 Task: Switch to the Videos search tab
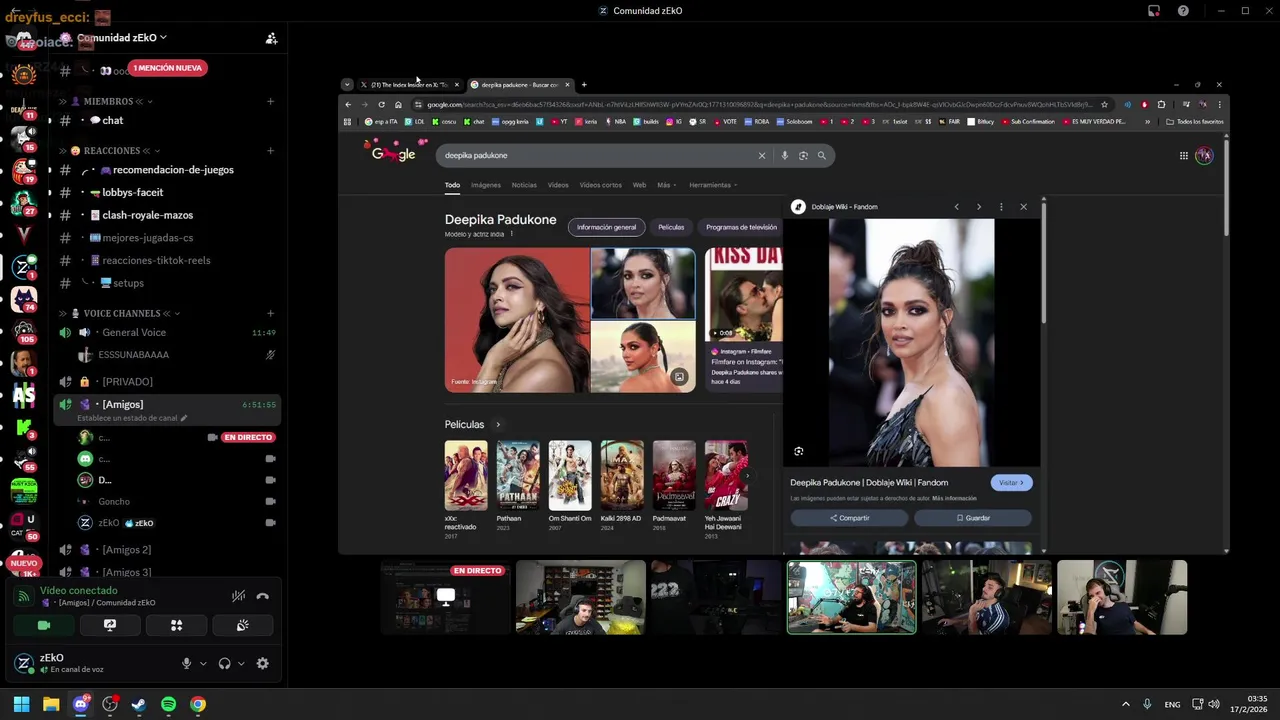click(558, 185)
